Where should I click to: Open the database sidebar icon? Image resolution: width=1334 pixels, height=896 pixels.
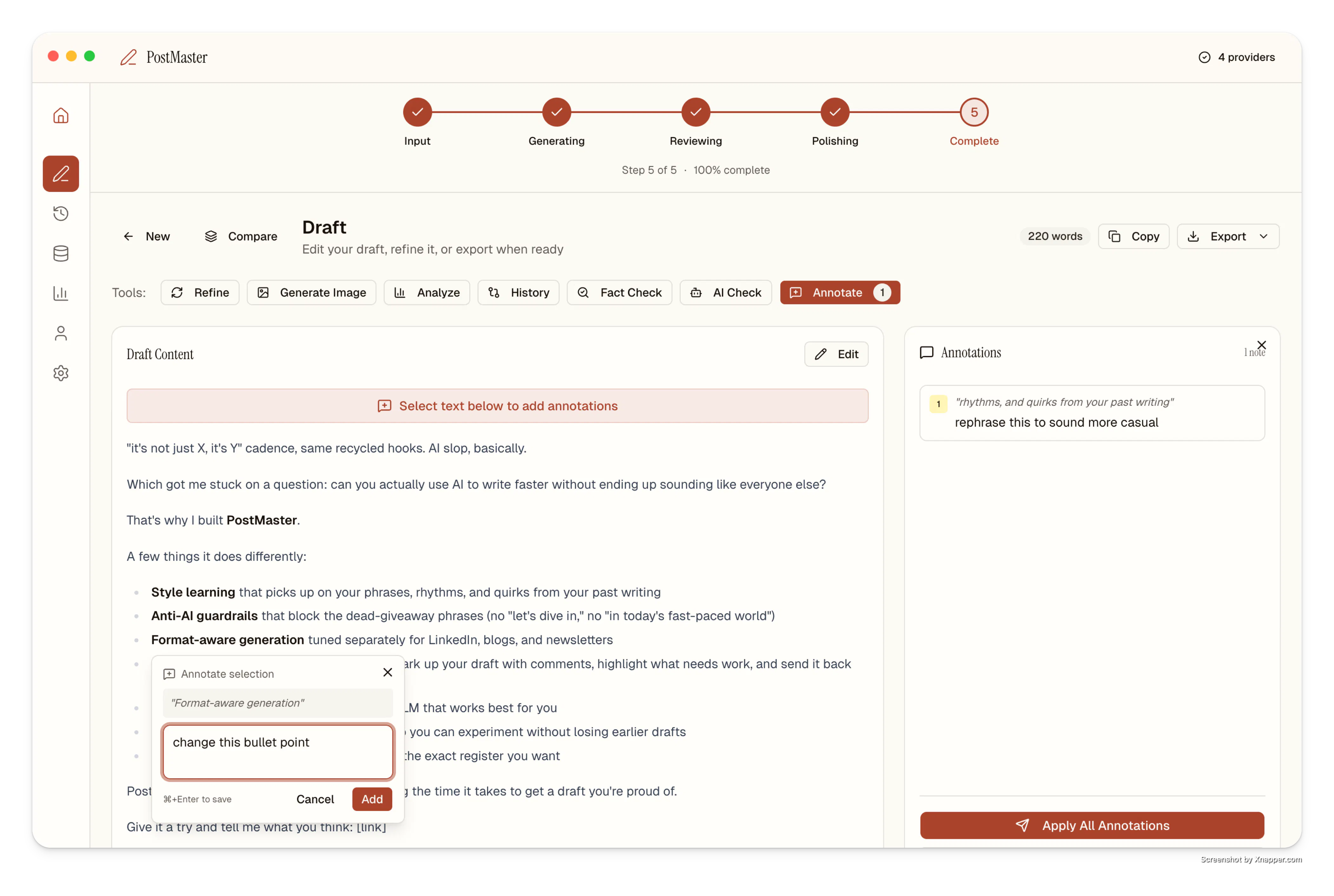click(61, 254)
